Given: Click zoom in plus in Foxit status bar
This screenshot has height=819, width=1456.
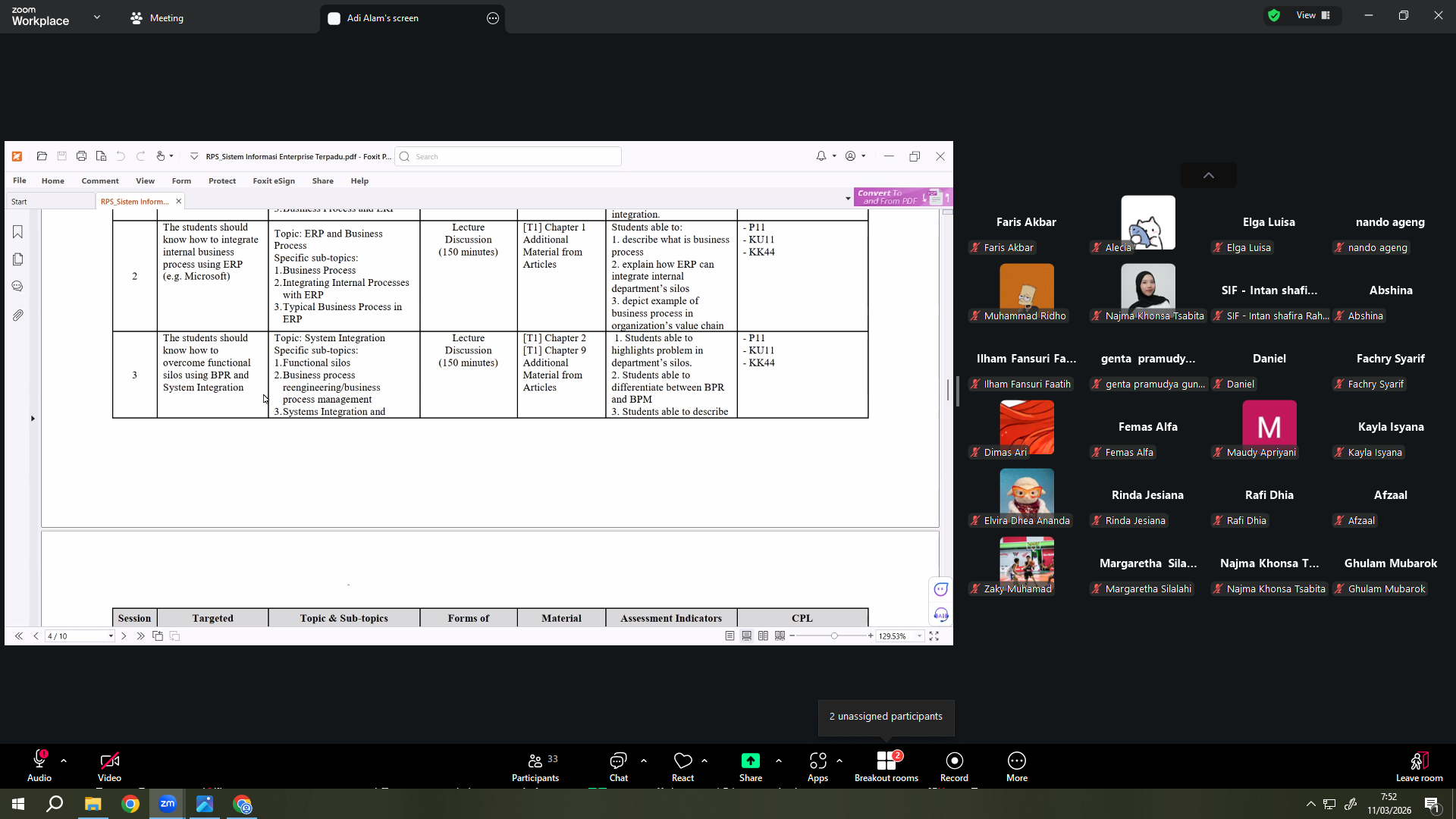Looking at the screenshot, I should [x=871, y=636].
